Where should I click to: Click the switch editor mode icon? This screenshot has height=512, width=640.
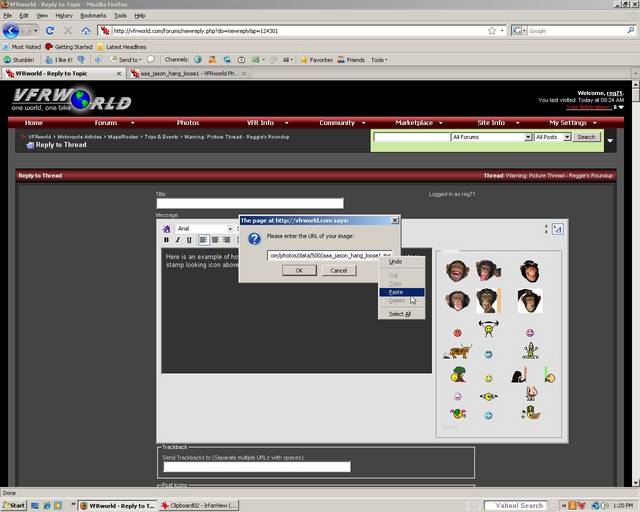coord(557,229)
